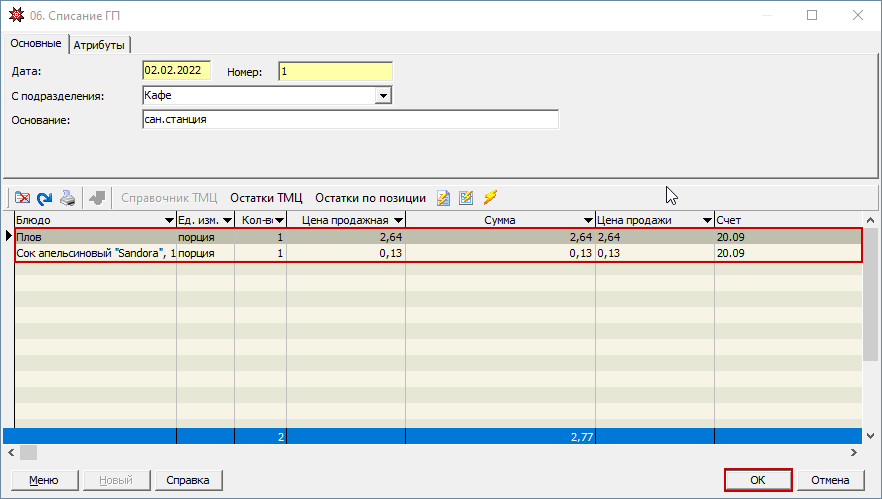Click into the Номер field
This screenshot has height=499, width=882.
(335, 71)
